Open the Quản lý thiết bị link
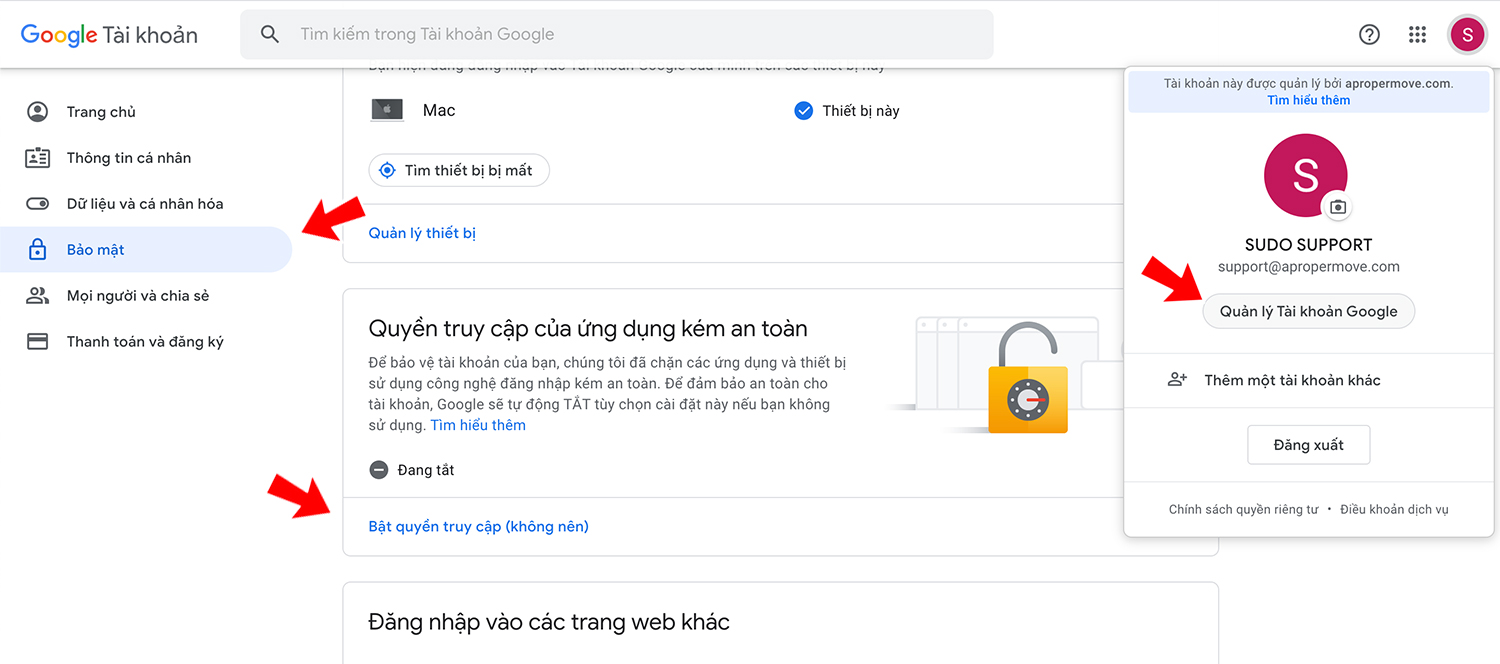 pyautogui.click(x=421, y=232)
